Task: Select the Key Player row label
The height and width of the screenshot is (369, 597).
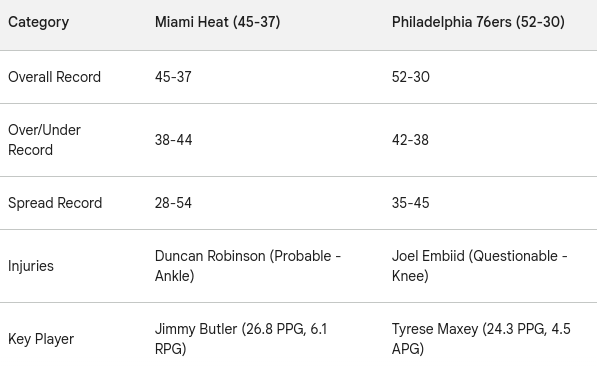Action: click(x=41, y=339)
